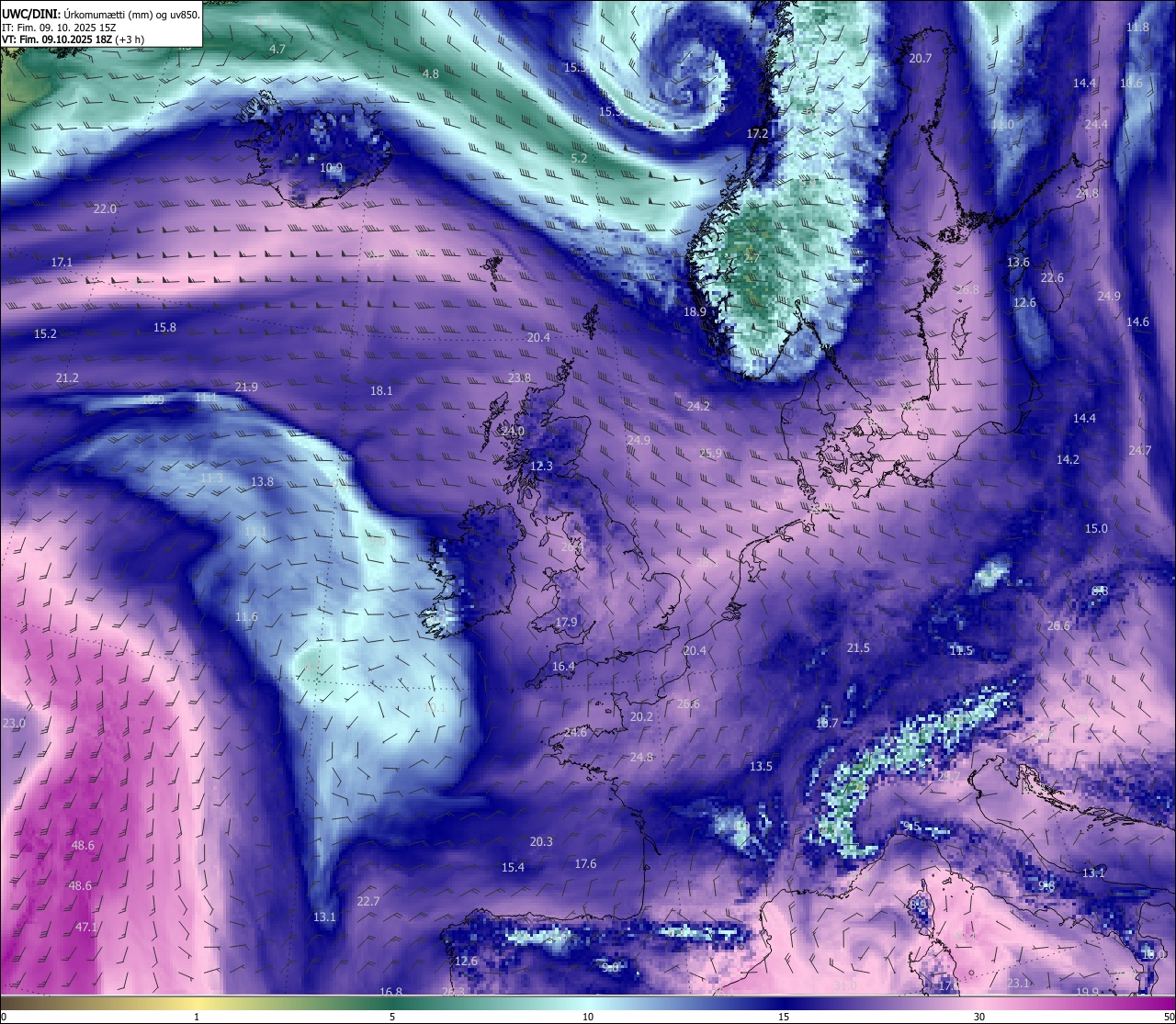
Task: Click the value 11.6 in the Atlantic
Action: (x=246, y=616)
